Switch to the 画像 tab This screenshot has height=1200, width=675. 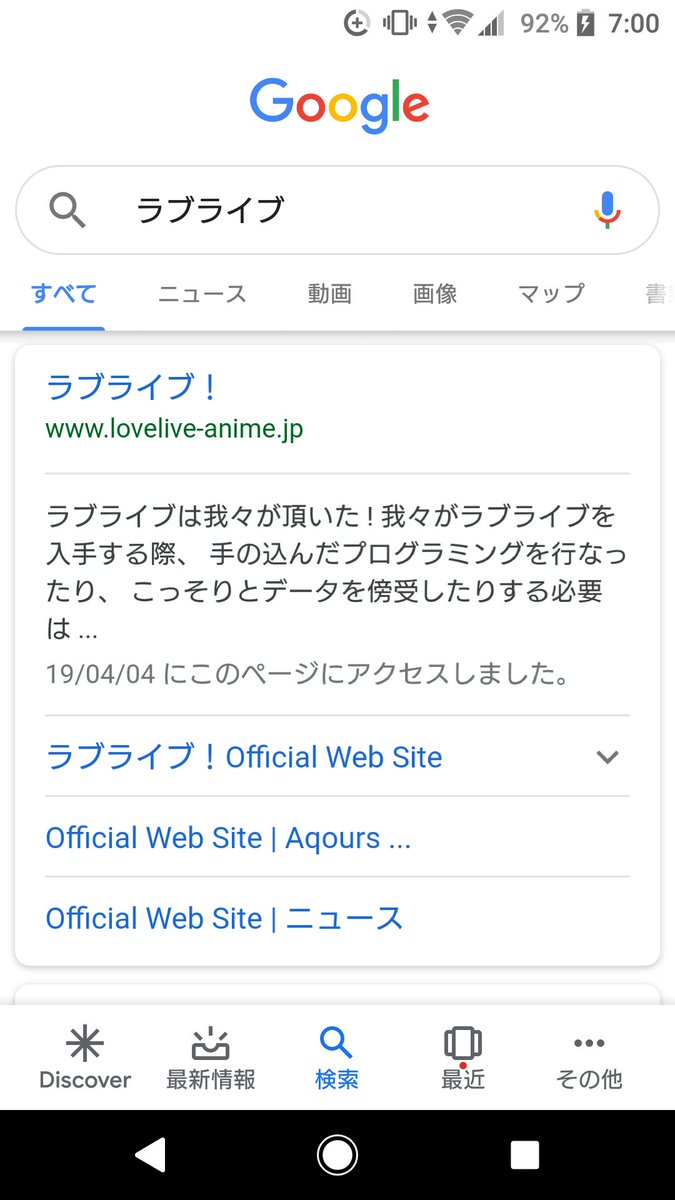click(435, 294)
